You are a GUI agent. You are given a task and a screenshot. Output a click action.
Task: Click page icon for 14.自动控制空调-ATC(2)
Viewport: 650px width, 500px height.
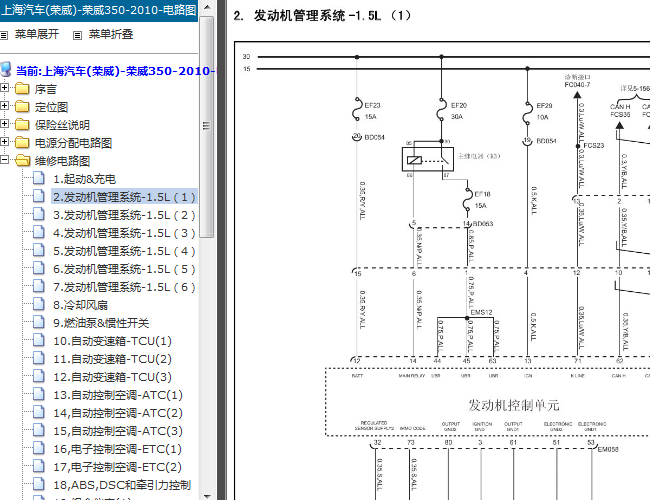click(x=39, y=412)
